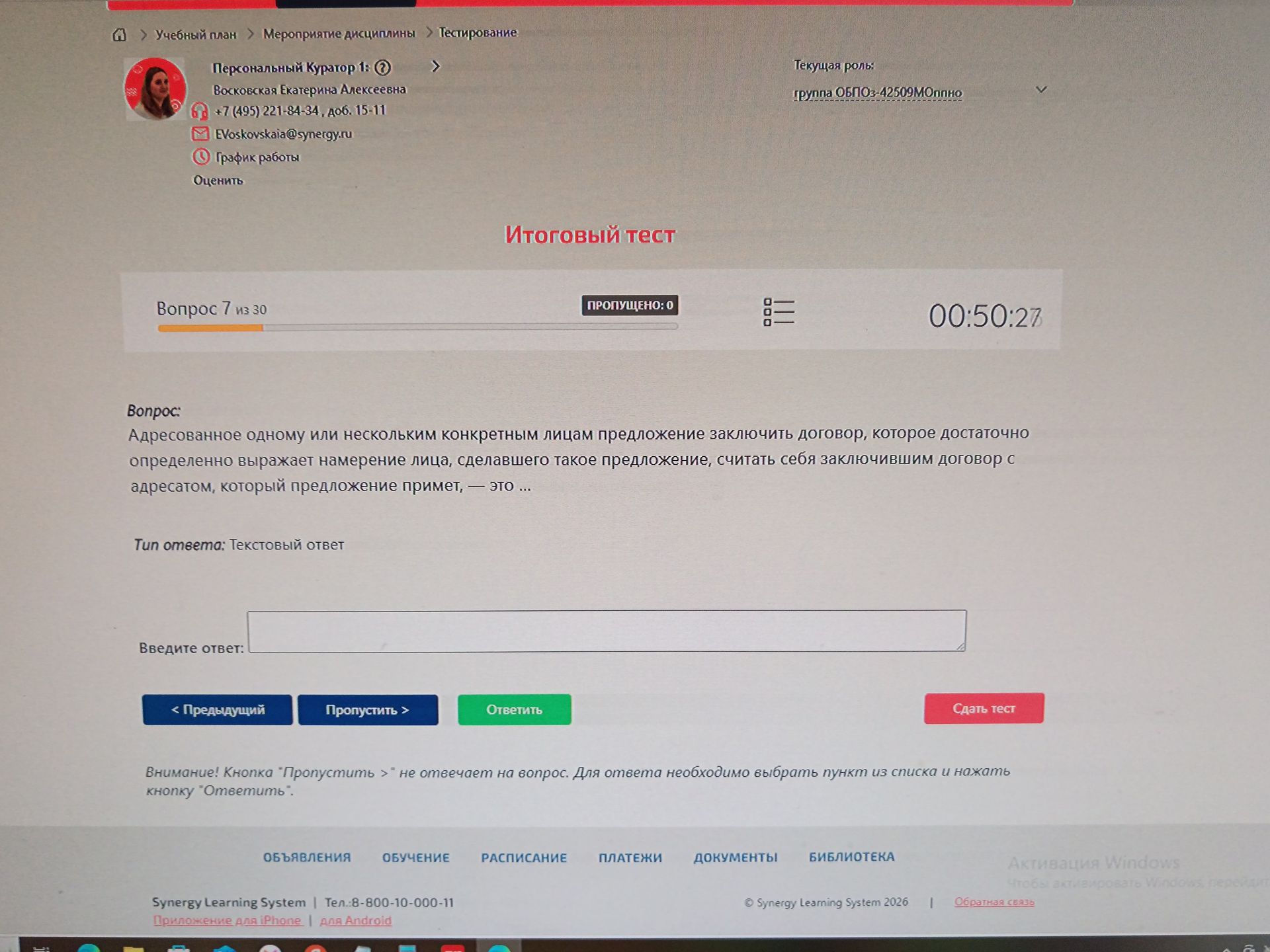Open РАСПИСАНИЕ footer menu

point(524,857)
